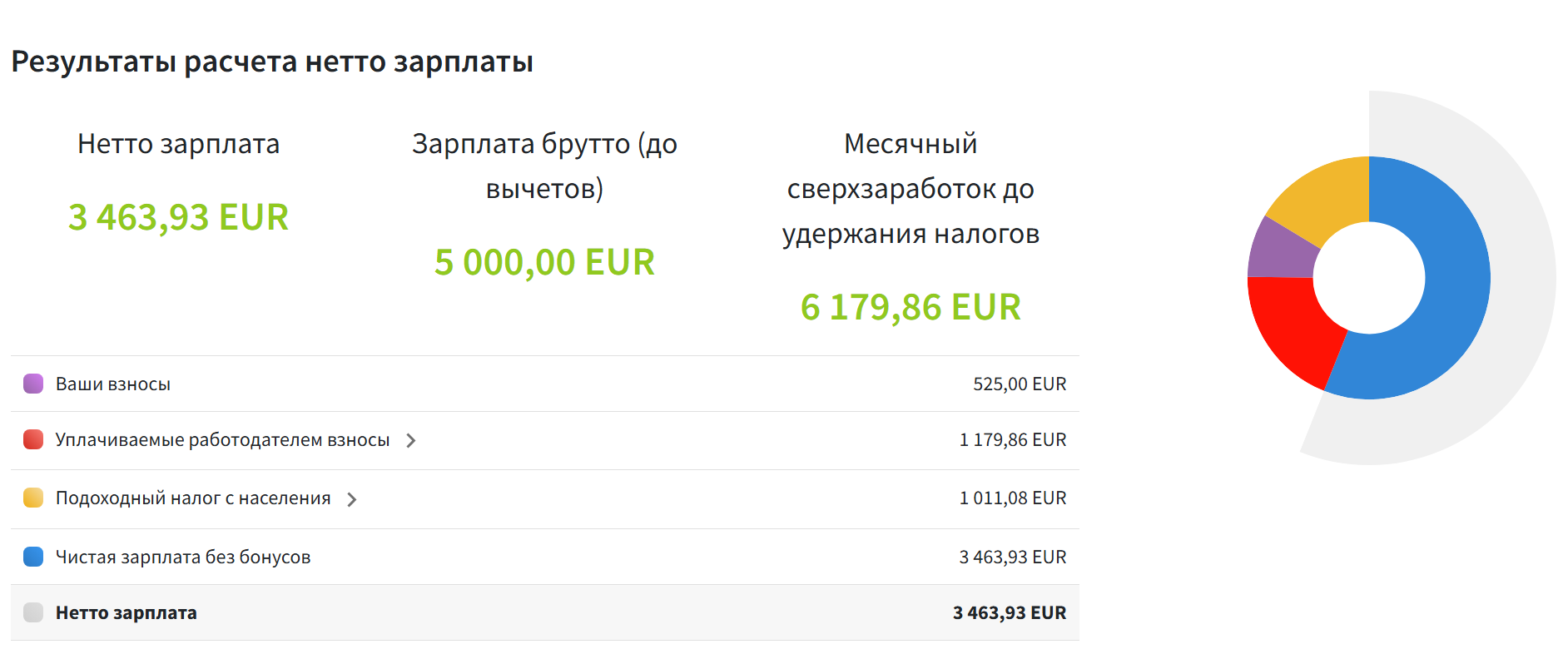Expand Подоходный налог с населения chevron

coord(352,499)
